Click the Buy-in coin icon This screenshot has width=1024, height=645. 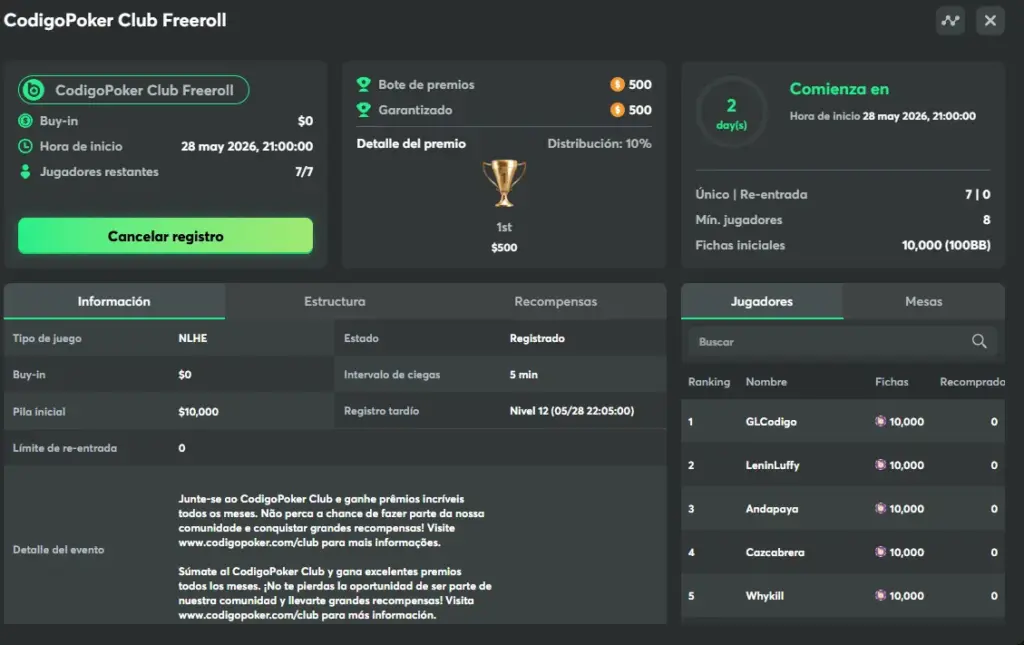point(25,121)
